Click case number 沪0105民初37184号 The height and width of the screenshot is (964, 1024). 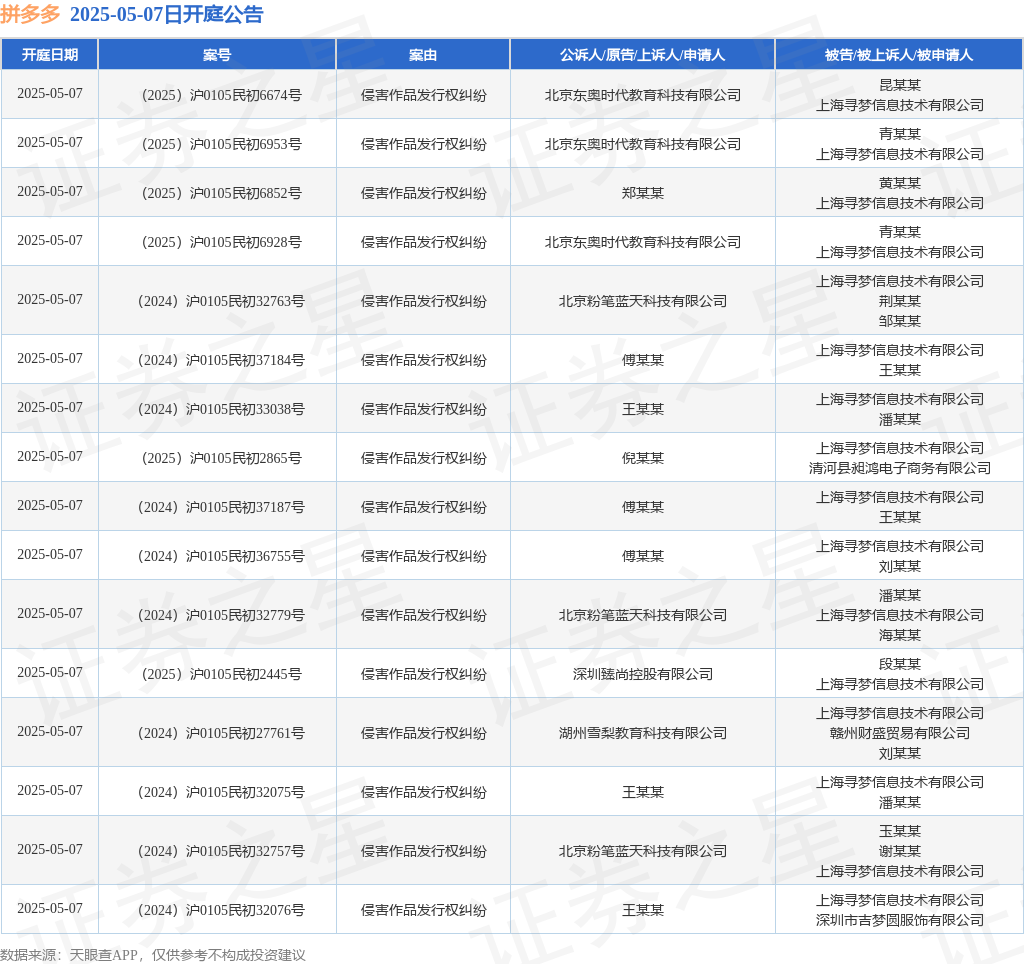[x=221, y=360]
